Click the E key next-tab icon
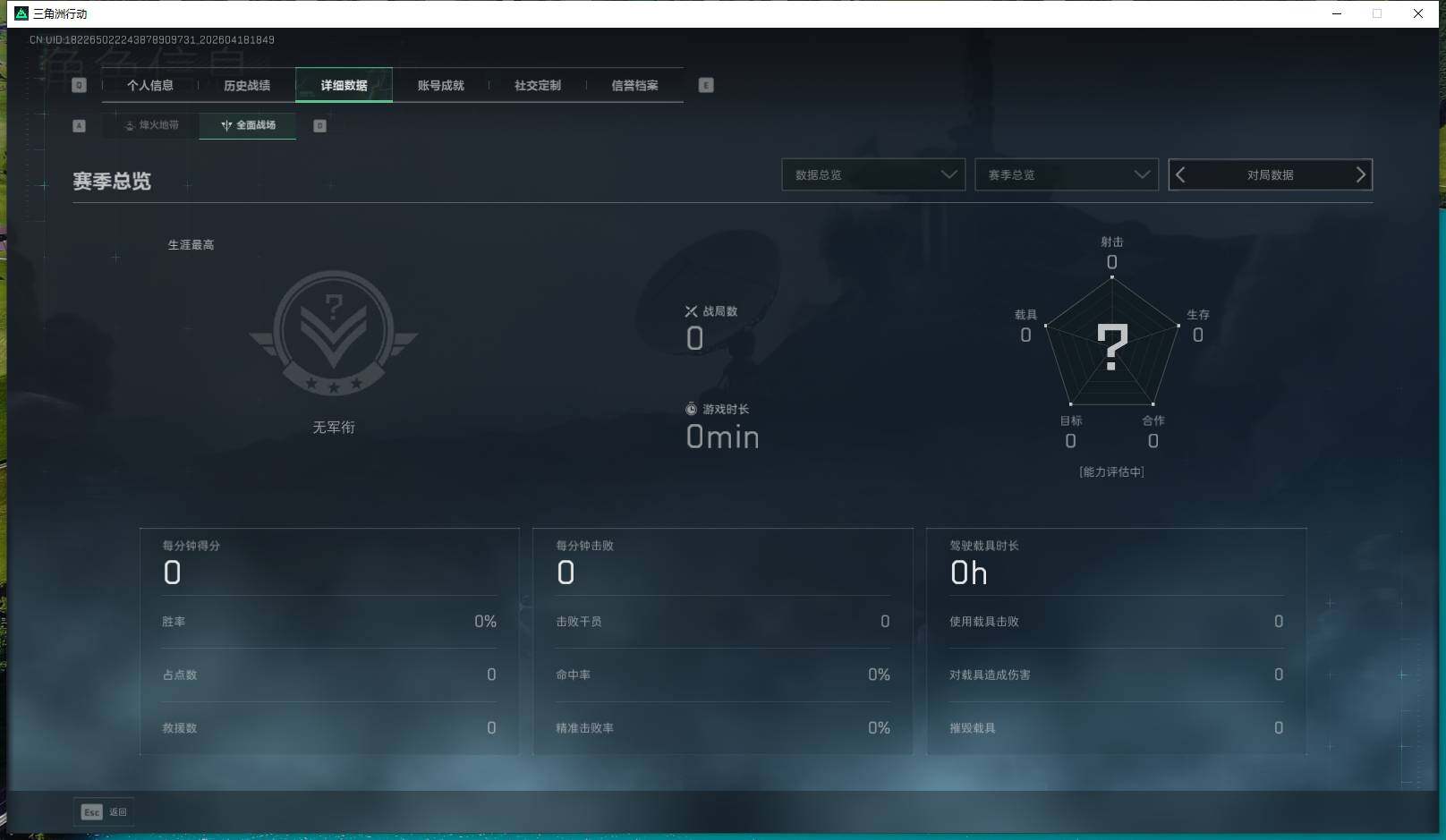The width and height of the screenshot is (1446, 840). point(706,86)
